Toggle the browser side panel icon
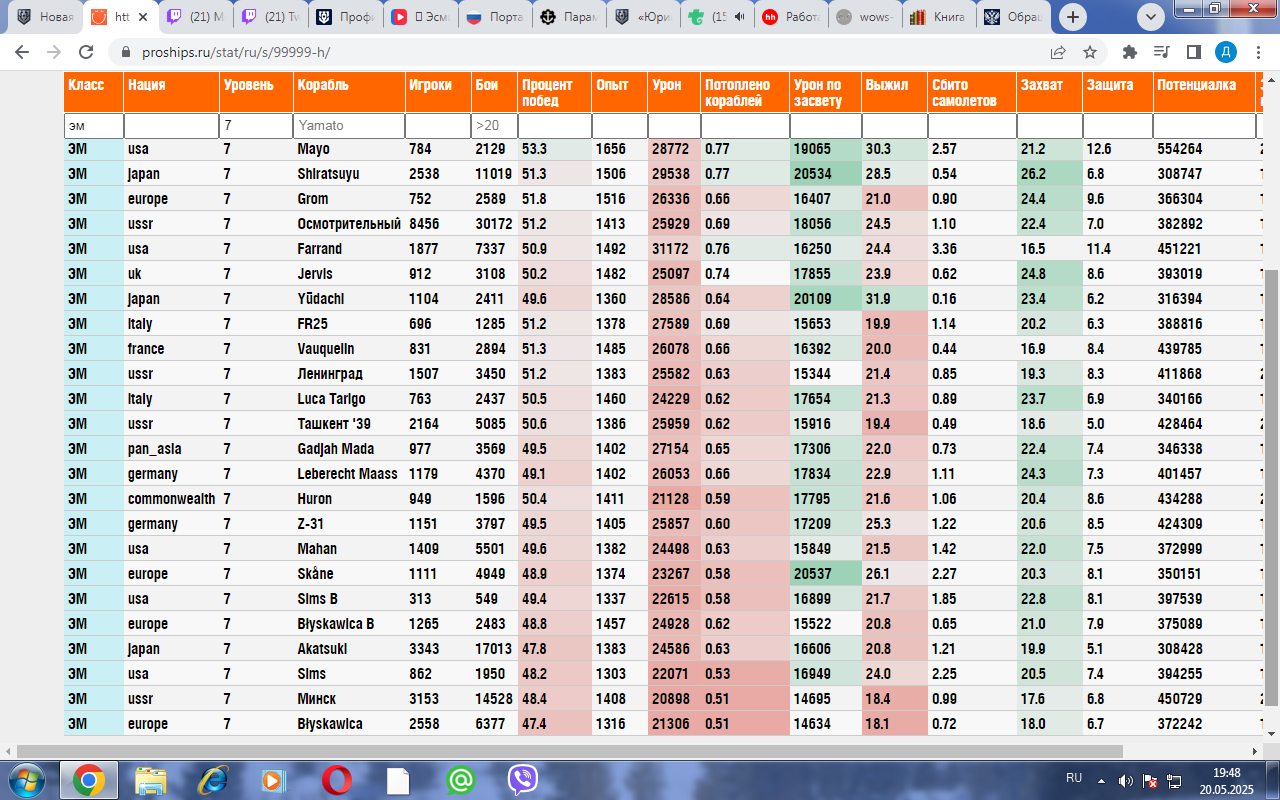This screenshot has width=1280, height=800. pos(1194,52)
